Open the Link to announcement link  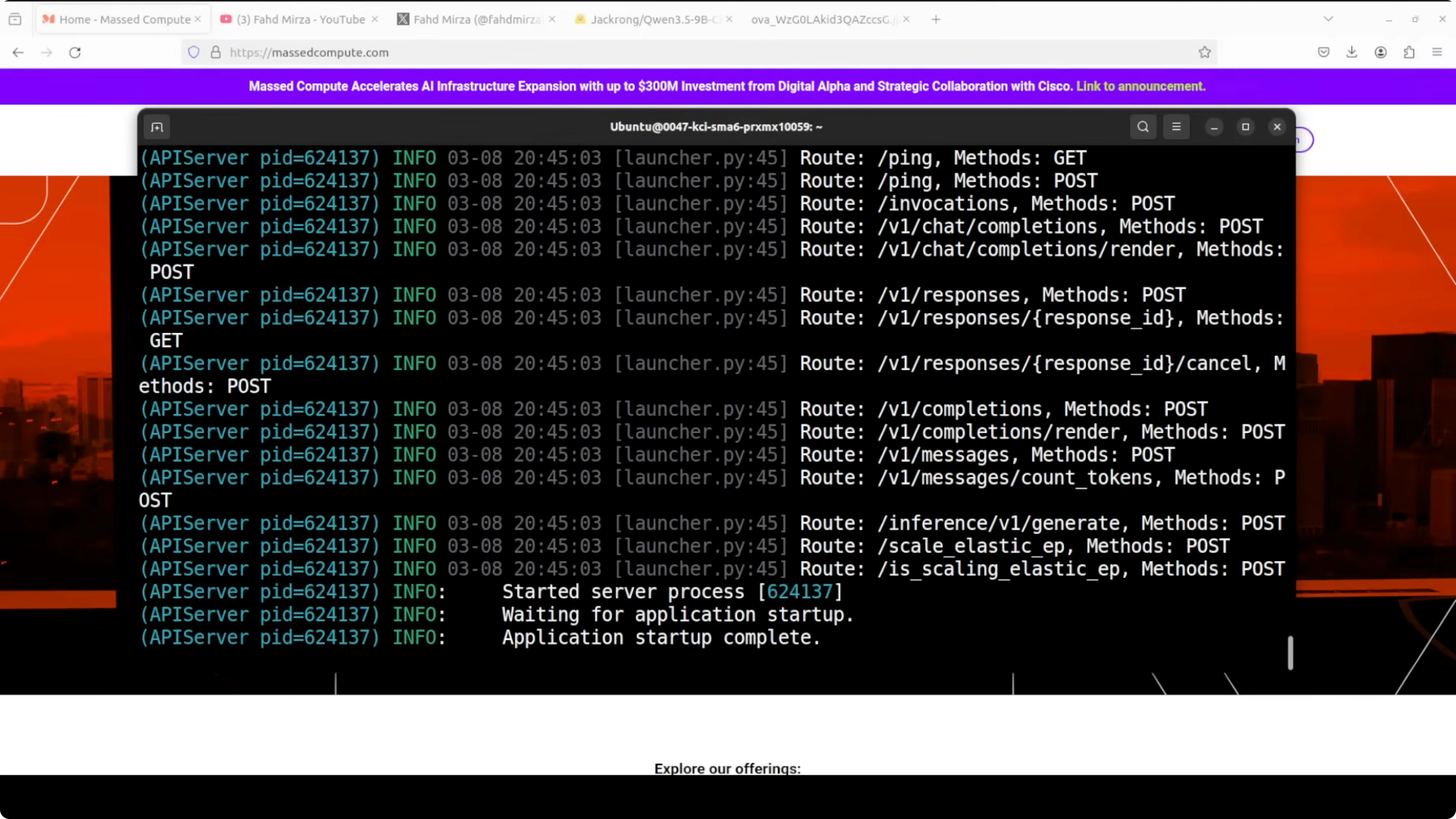[1140, 87]
